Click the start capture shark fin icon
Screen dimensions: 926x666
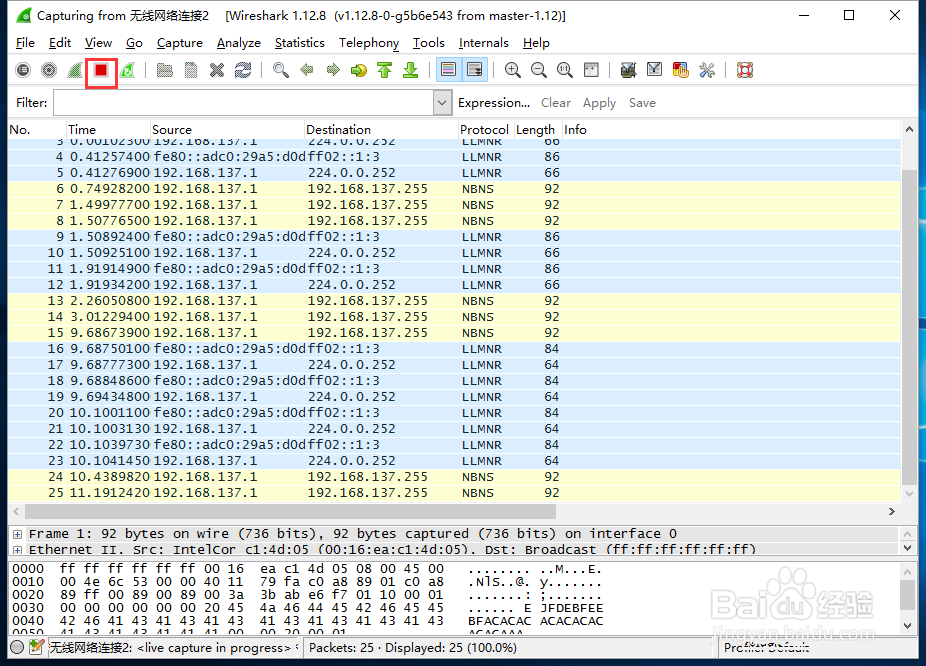75,70
